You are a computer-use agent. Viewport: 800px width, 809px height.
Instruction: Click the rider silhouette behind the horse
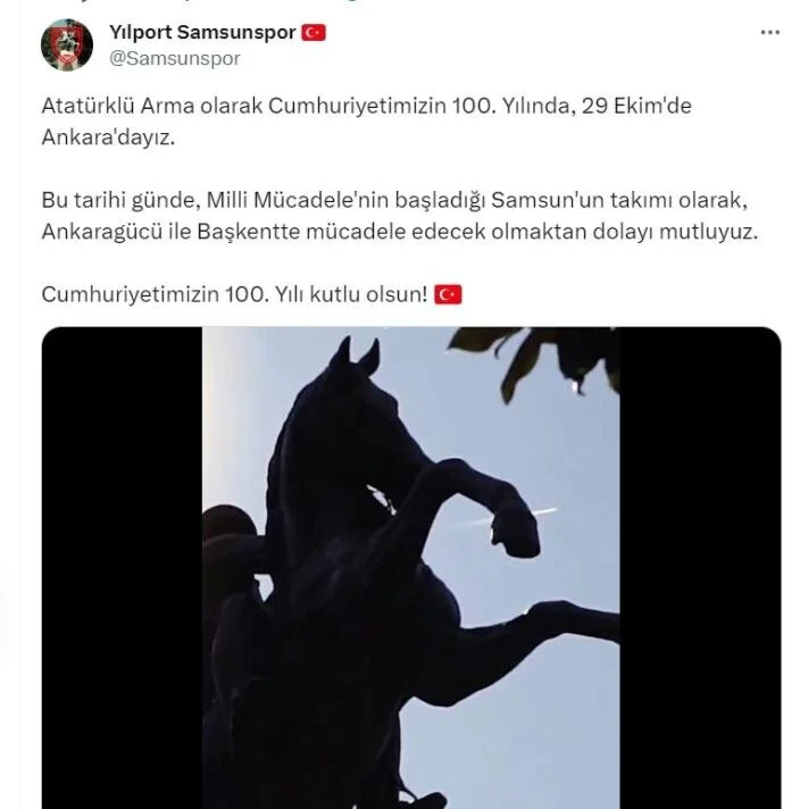(x=232, y=609)
